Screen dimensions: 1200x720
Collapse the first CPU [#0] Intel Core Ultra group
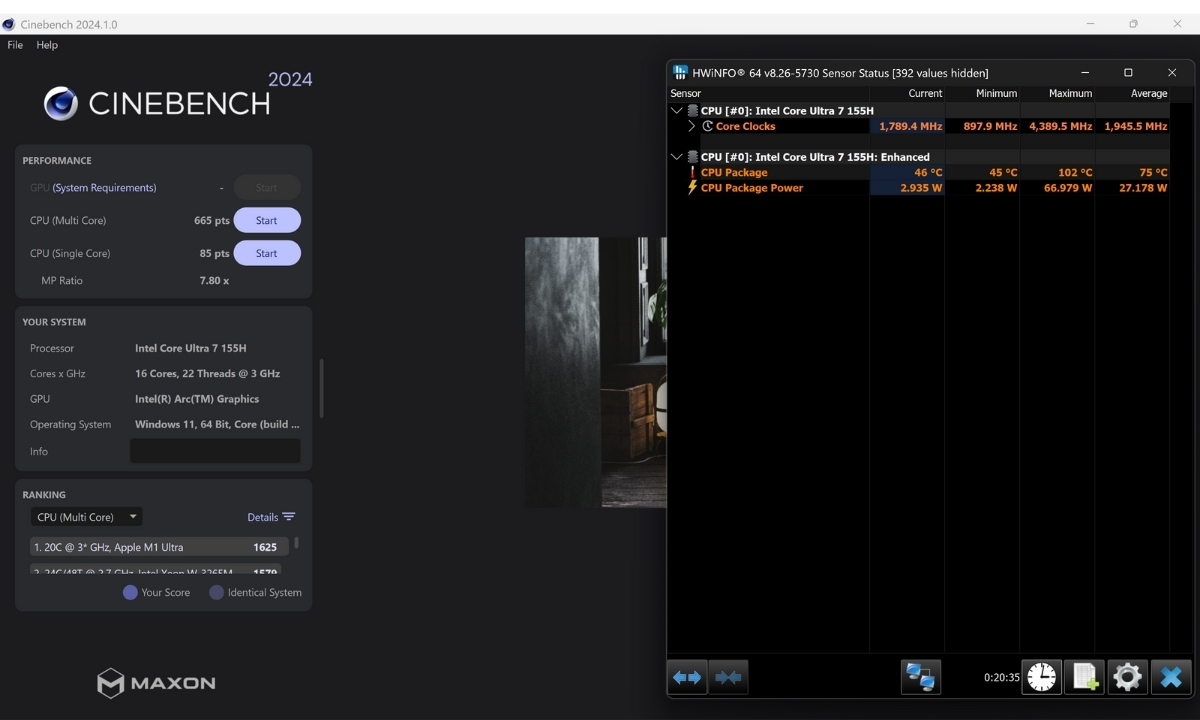coord(677,111)
